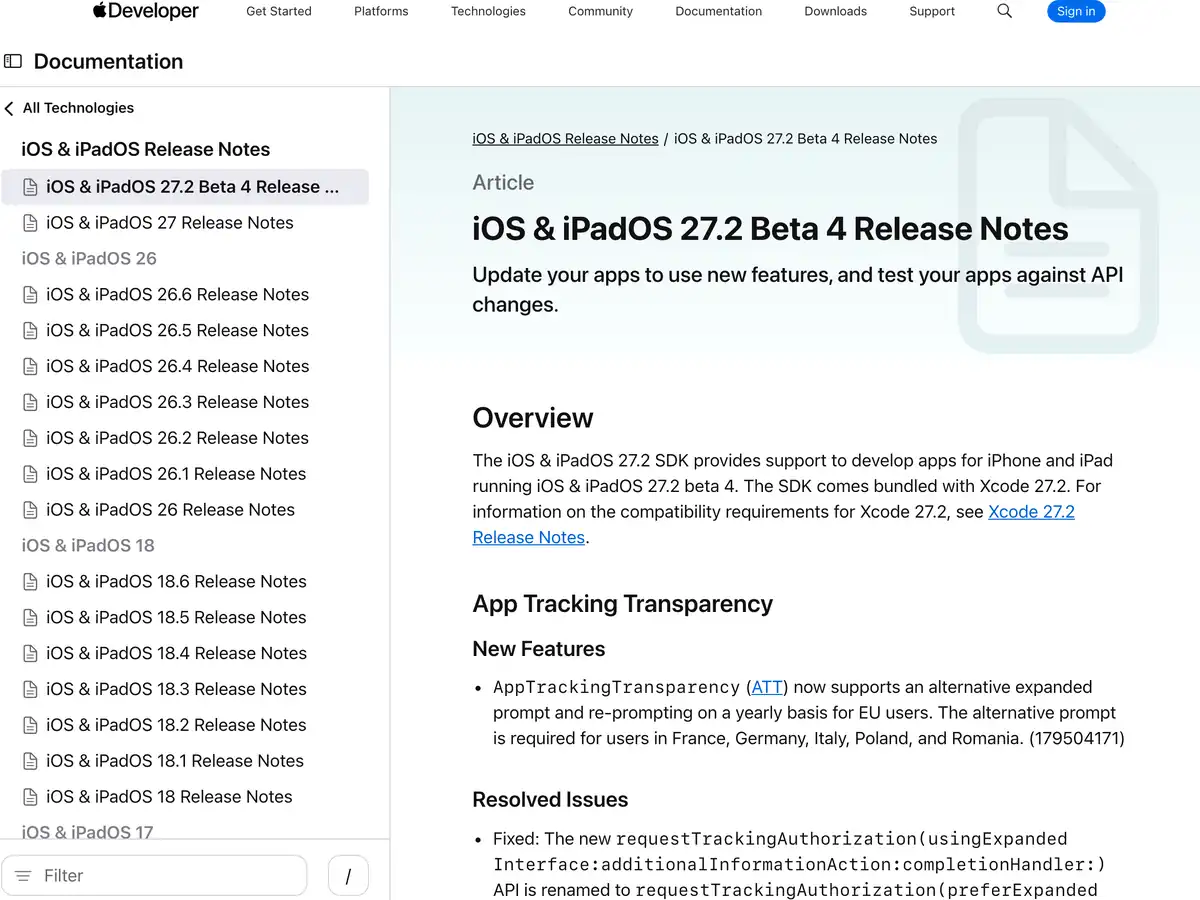
Task: Select iOS & iPadOS 27.2 Beta 4 sidebar item
Action: 184,187
